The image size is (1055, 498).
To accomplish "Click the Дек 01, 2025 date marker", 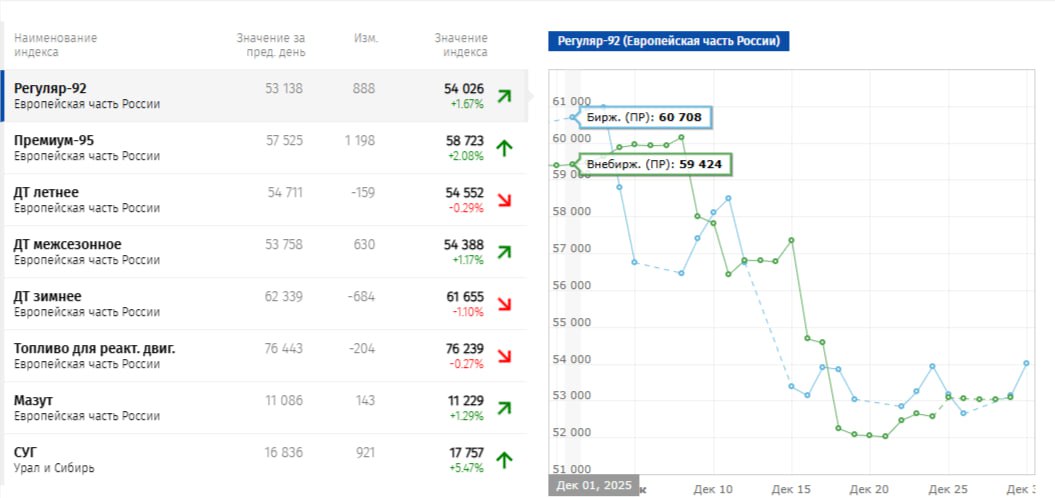I will pos(594,487).
